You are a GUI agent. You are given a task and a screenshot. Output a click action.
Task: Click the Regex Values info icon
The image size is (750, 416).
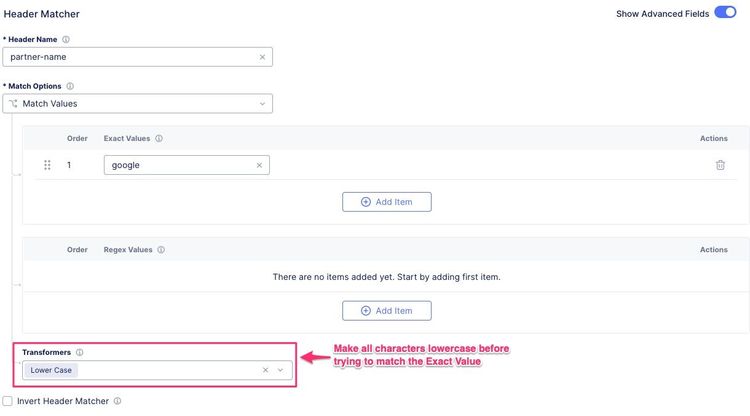[161, 250]
